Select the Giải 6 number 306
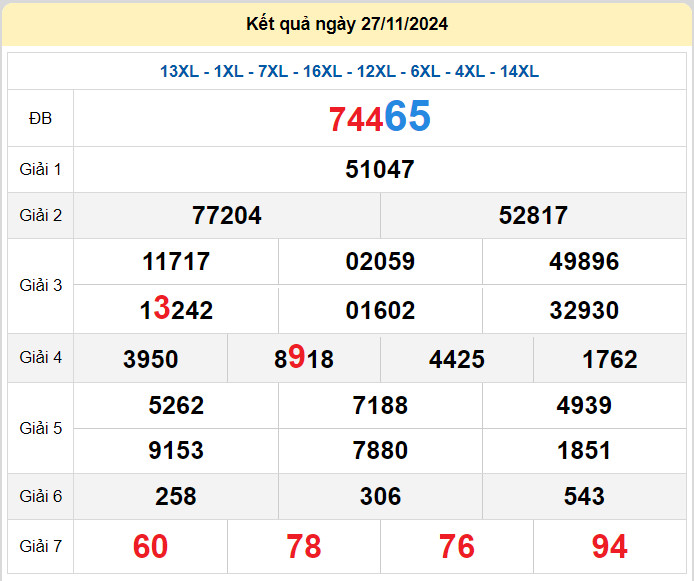This screenshot has height=581, width=694. [380, 496]
